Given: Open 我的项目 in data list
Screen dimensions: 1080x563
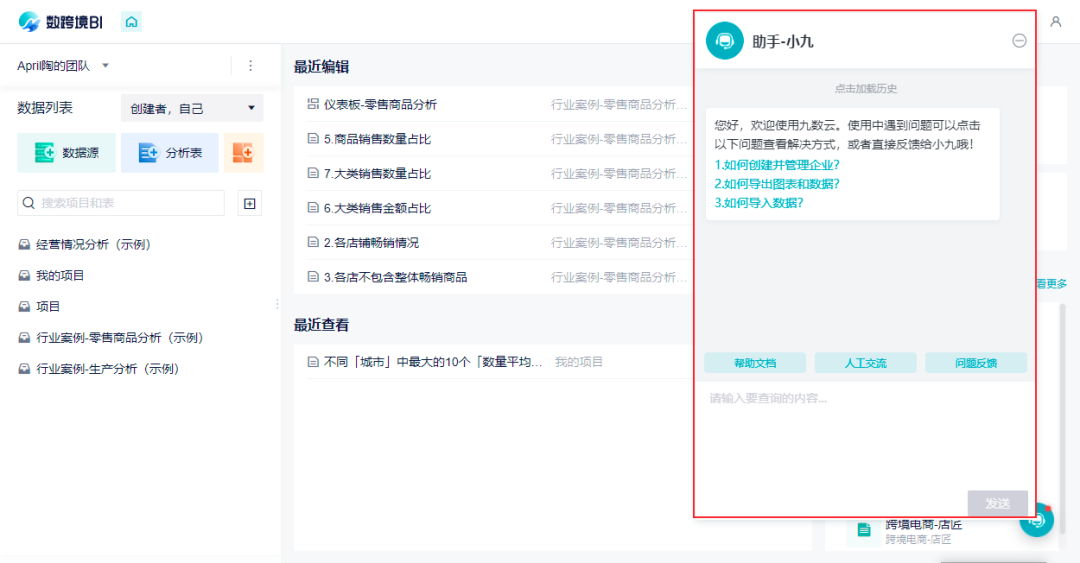Looking at the screenshot, I should point(60,276).
